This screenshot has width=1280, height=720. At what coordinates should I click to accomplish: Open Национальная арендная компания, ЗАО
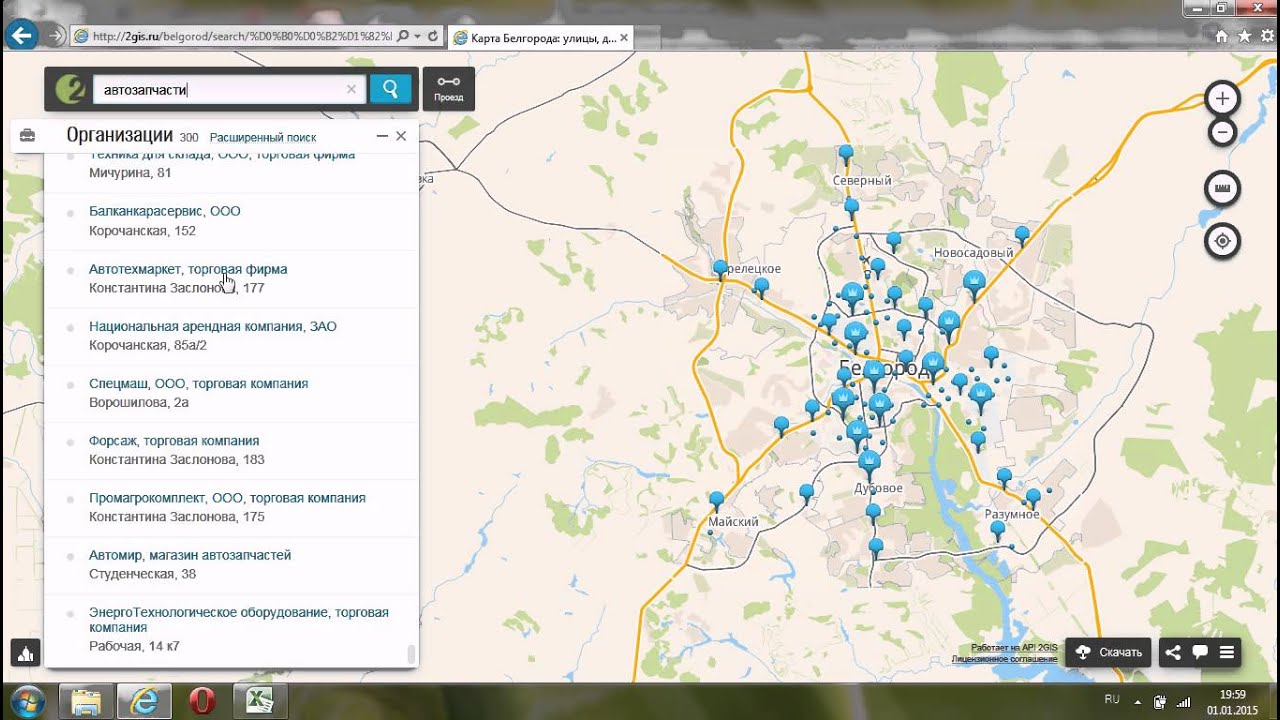pos(213,326)
